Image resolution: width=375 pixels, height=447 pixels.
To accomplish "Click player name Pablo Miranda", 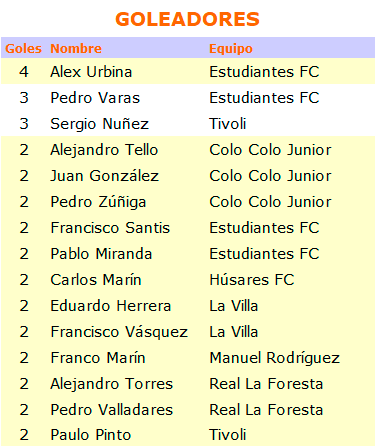I will [x=101, y=254].
